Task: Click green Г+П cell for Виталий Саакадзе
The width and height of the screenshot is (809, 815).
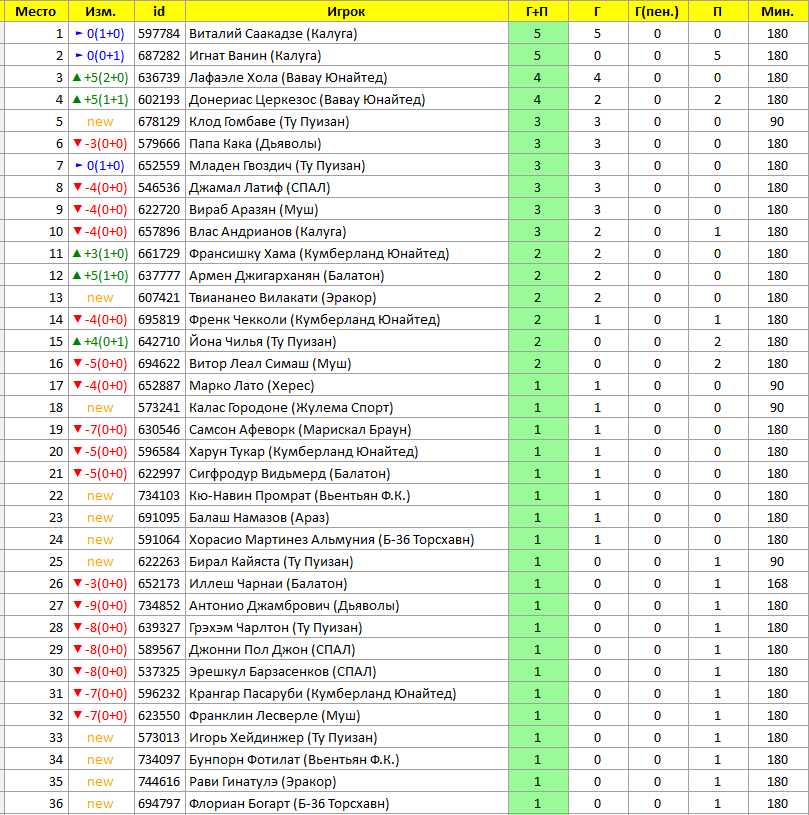Action: pos(538,34)
